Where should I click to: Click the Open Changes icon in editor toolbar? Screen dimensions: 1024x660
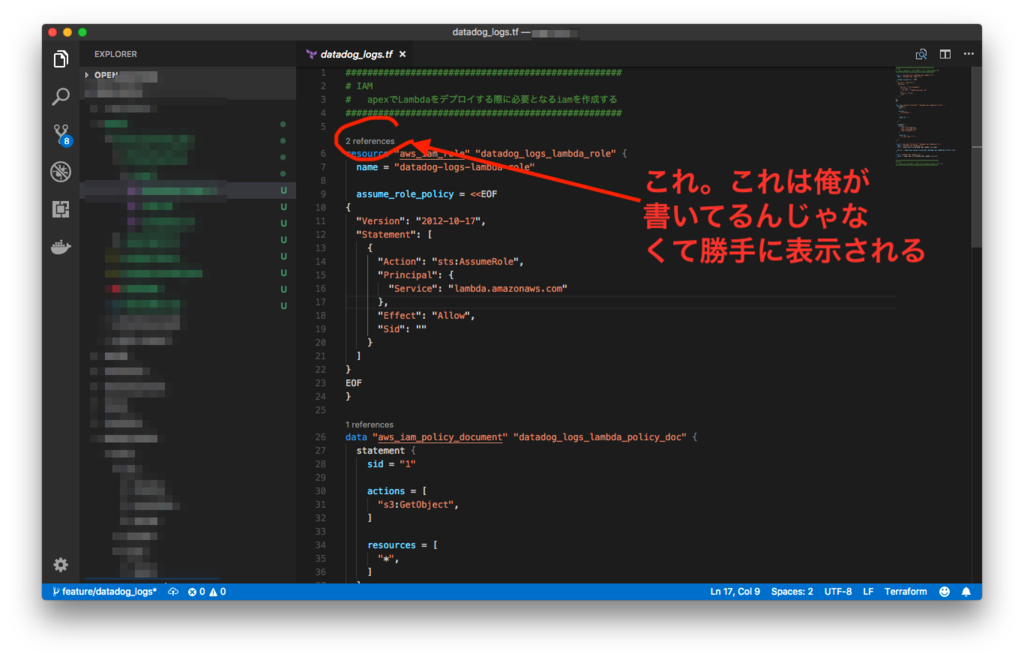click(921, 54)
